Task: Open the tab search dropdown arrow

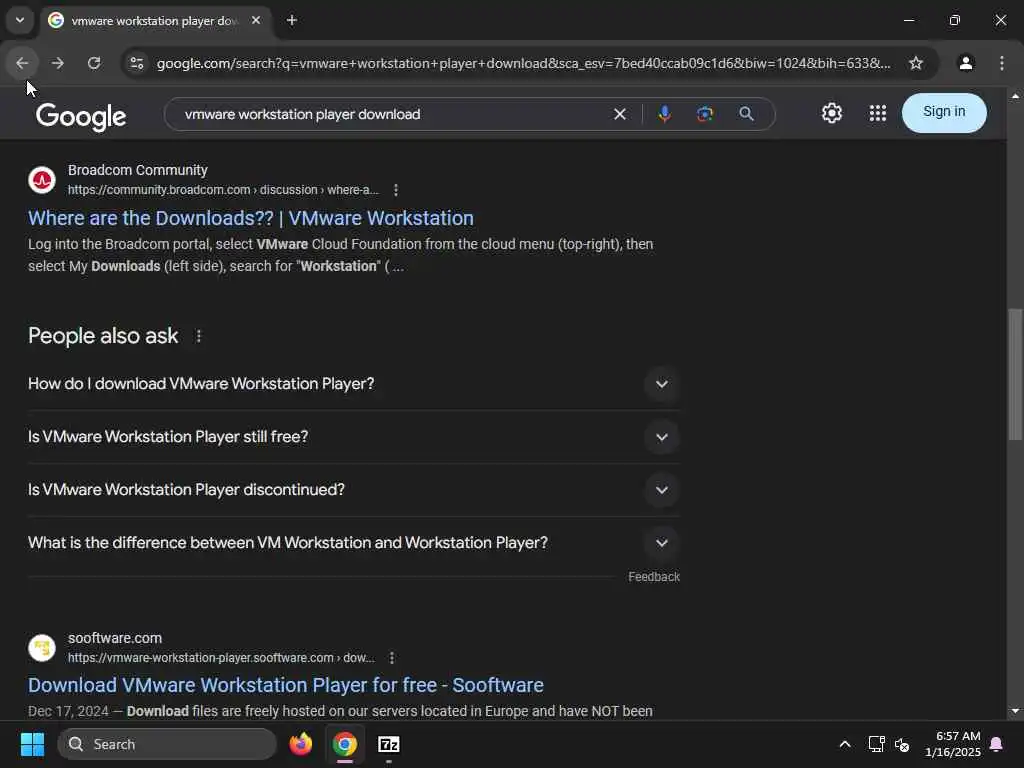Action: (20, 20)
